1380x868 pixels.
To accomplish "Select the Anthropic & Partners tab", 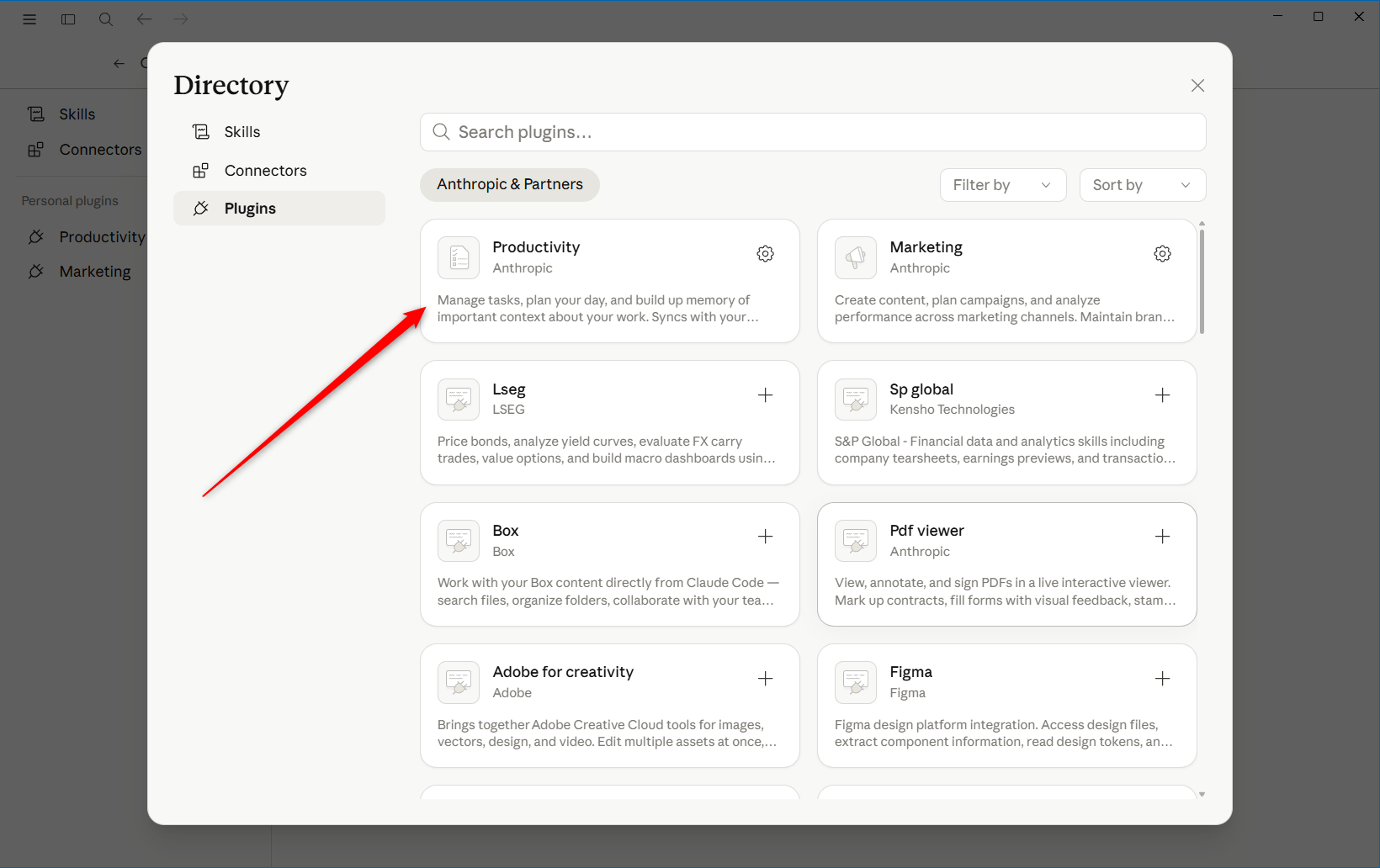I will click(x=510, y=185).
